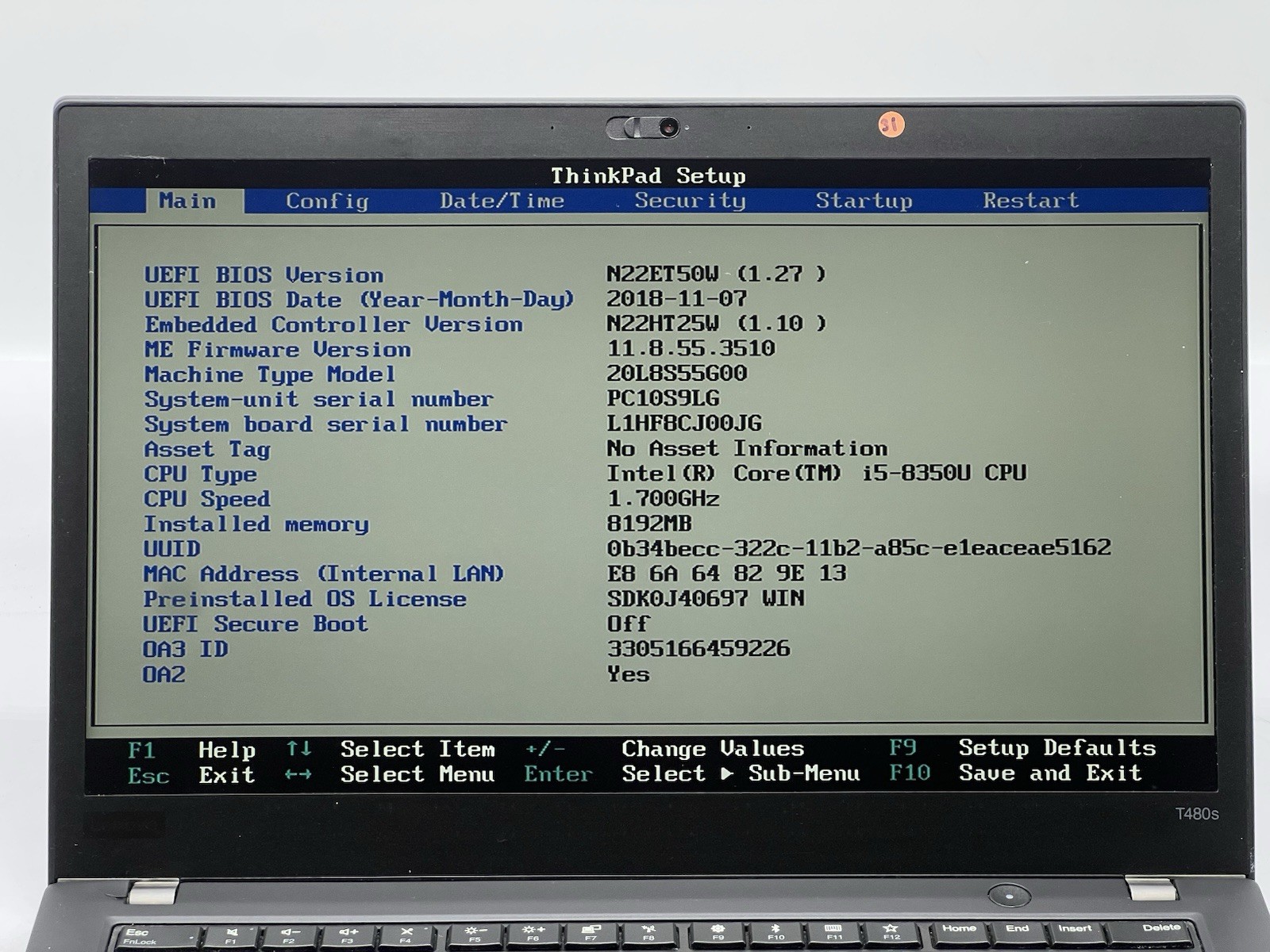Click F10 Save and Exit hint

[1015, 773]
